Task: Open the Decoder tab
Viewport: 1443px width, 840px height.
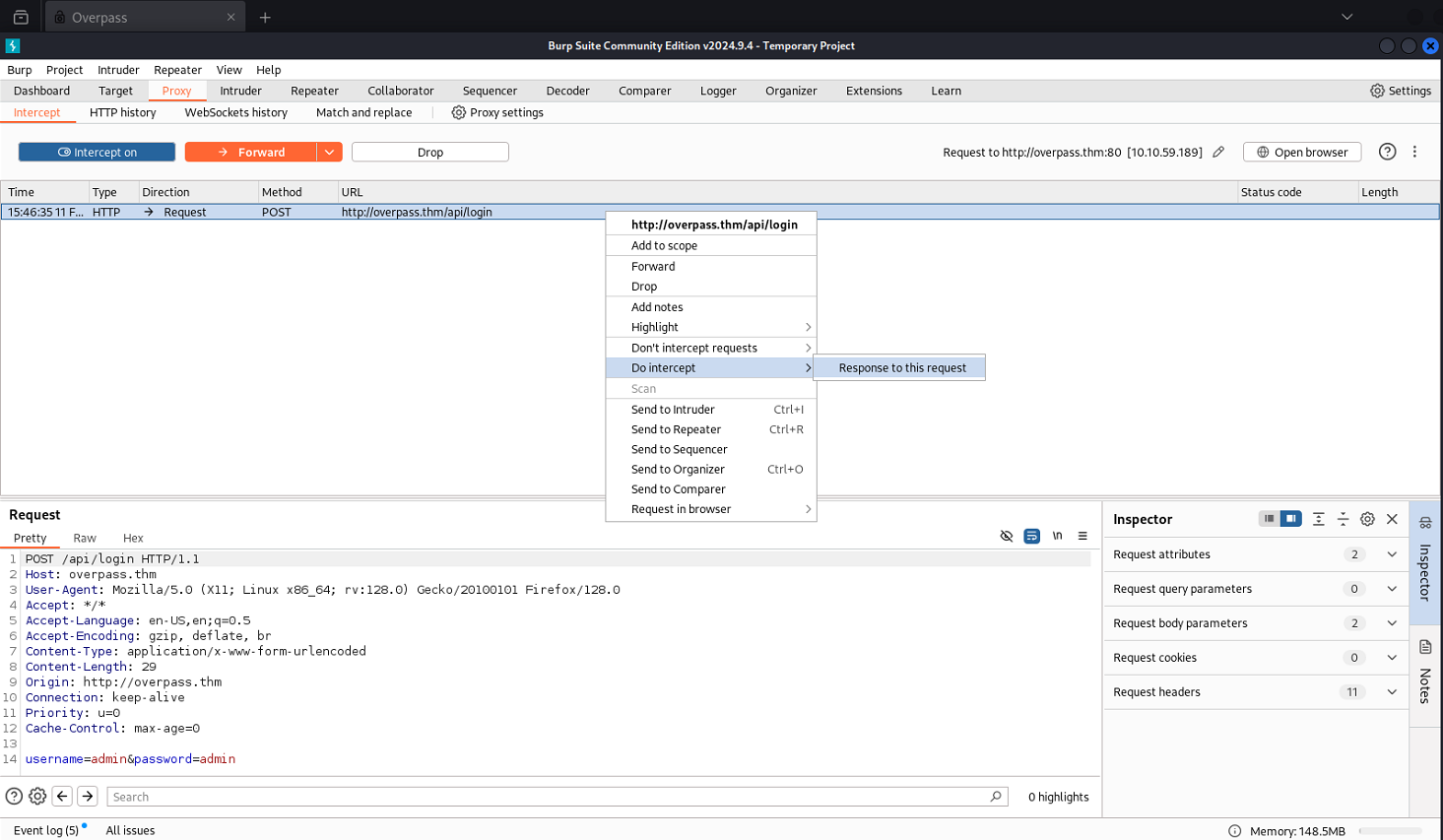Action: (x=567, y=91)
